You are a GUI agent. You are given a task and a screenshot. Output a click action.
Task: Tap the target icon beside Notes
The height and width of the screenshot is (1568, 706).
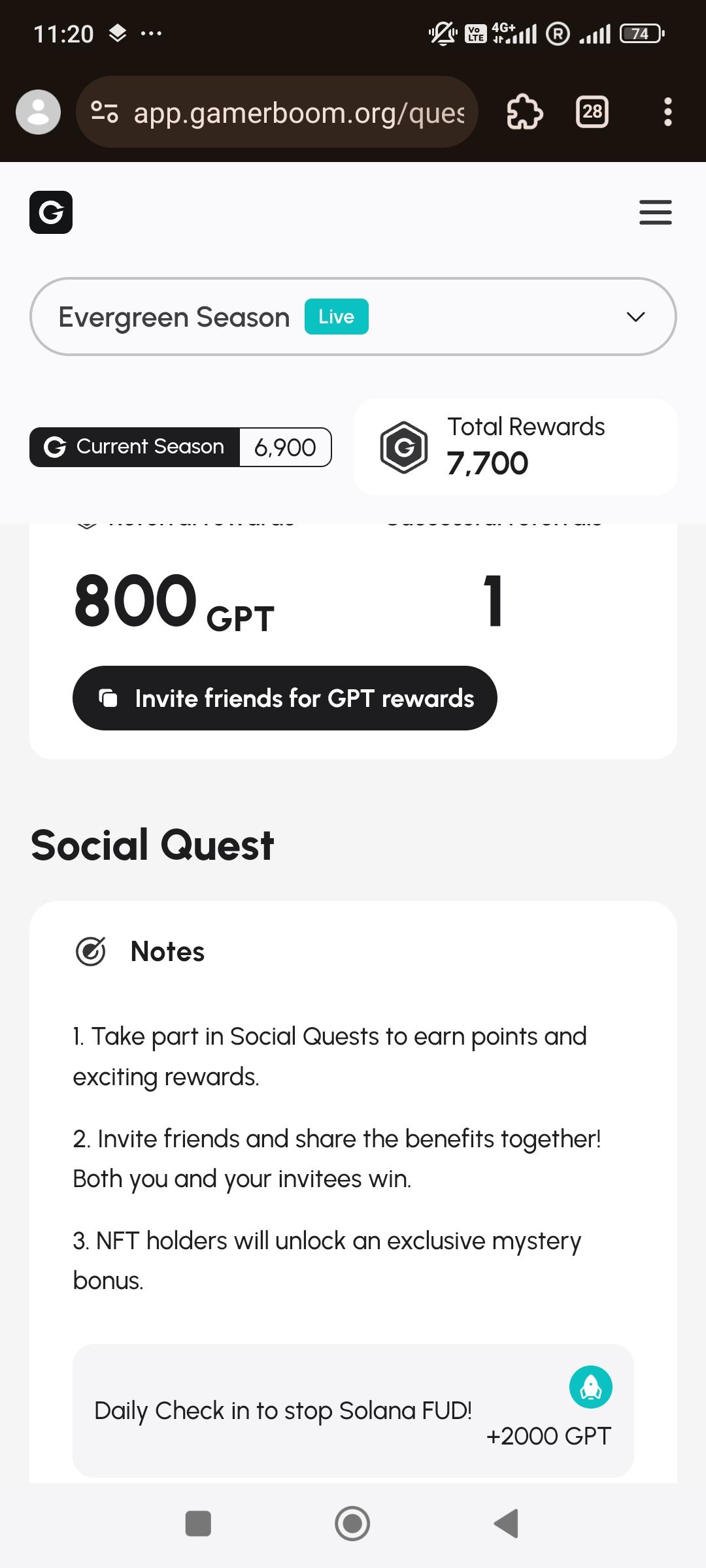point(91,951)
